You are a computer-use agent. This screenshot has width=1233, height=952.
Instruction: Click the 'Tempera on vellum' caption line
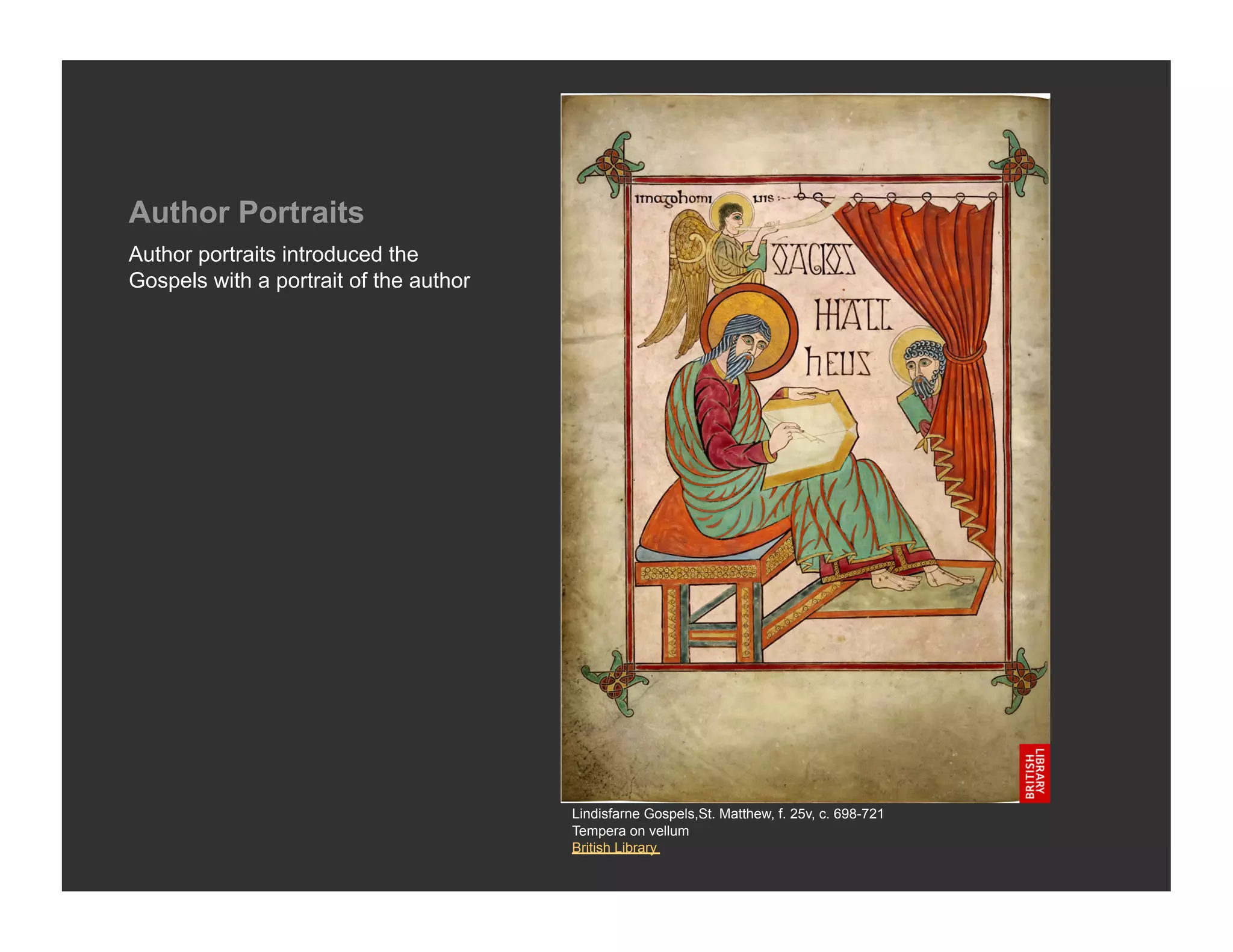(x=630, y=830)
